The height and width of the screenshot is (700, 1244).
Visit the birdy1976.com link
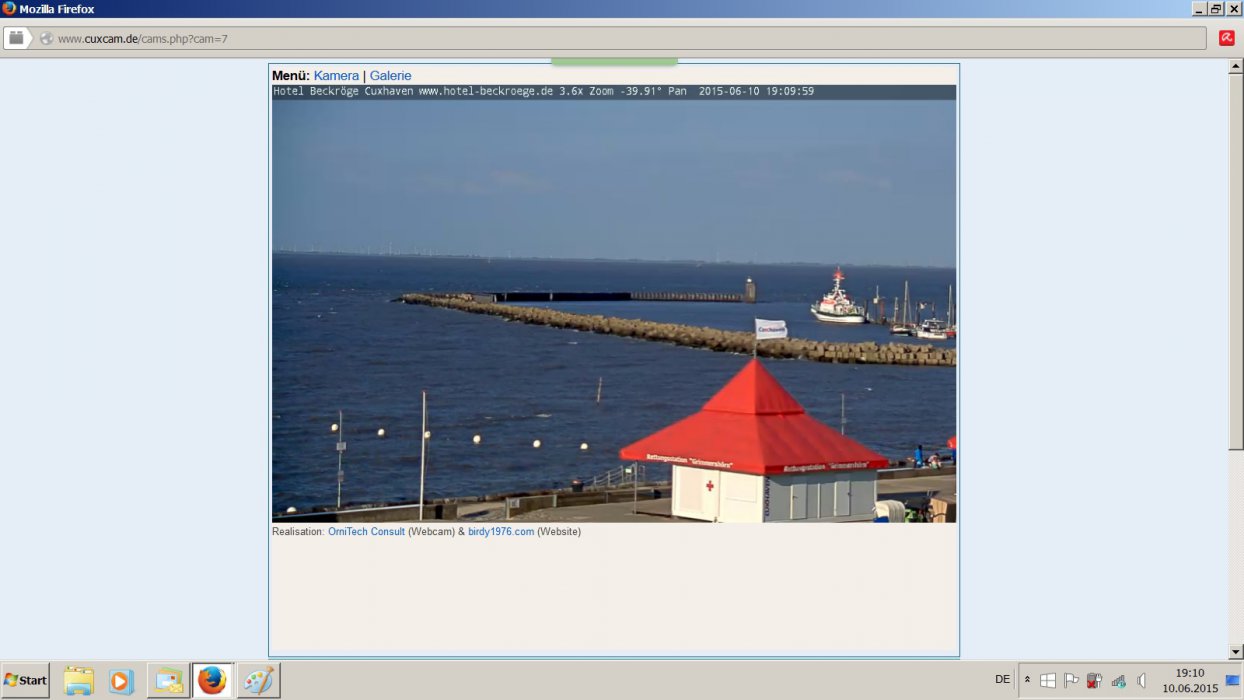point(501,532)
